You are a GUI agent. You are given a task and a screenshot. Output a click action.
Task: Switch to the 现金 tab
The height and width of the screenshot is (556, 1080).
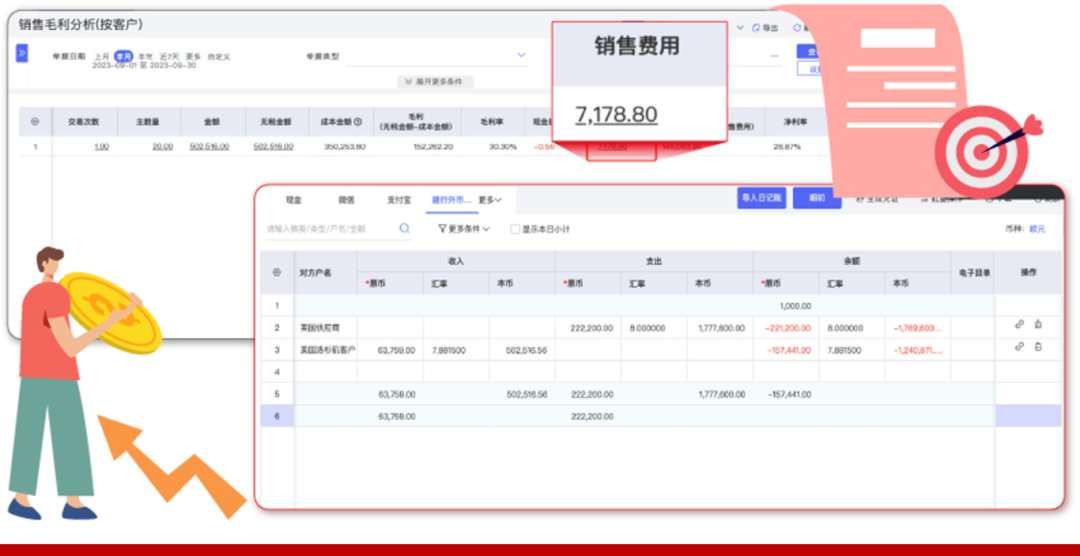294,200
